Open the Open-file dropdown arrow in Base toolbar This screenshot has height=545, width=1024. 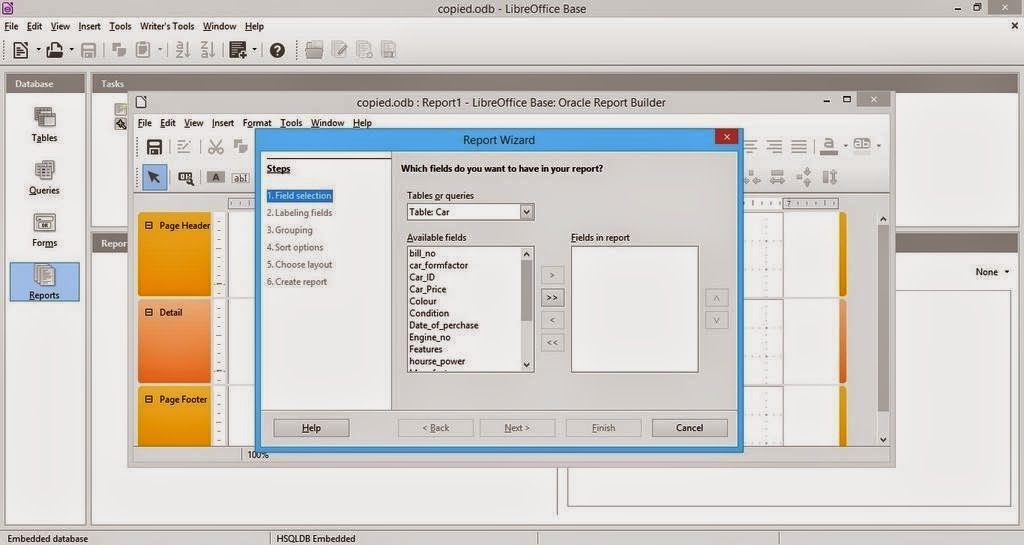pyautogui.click(x=71, y=50)
